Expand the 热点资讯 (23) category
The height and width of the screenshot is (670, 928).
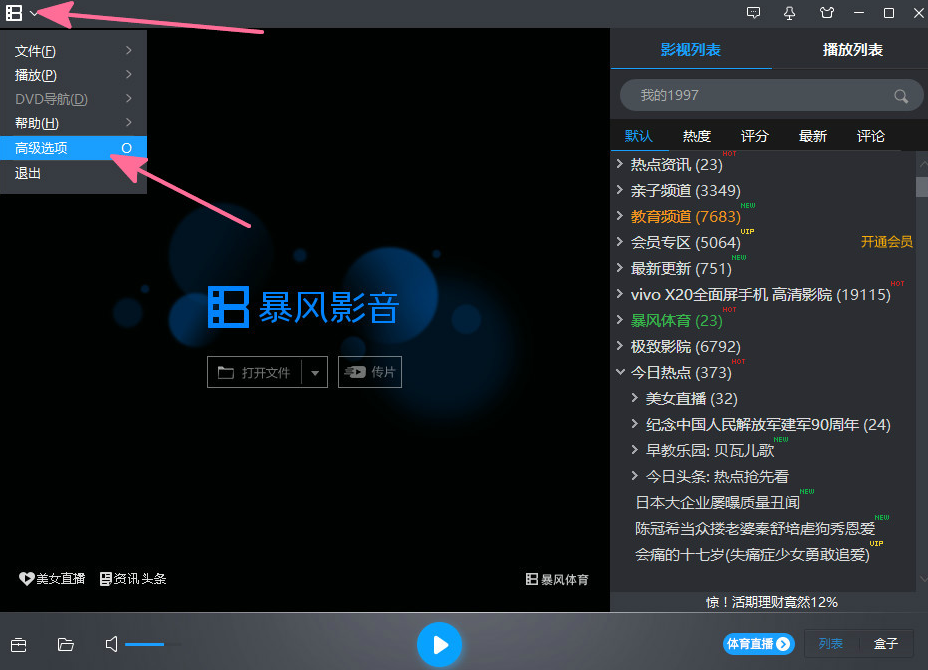[x=619, y=163]
